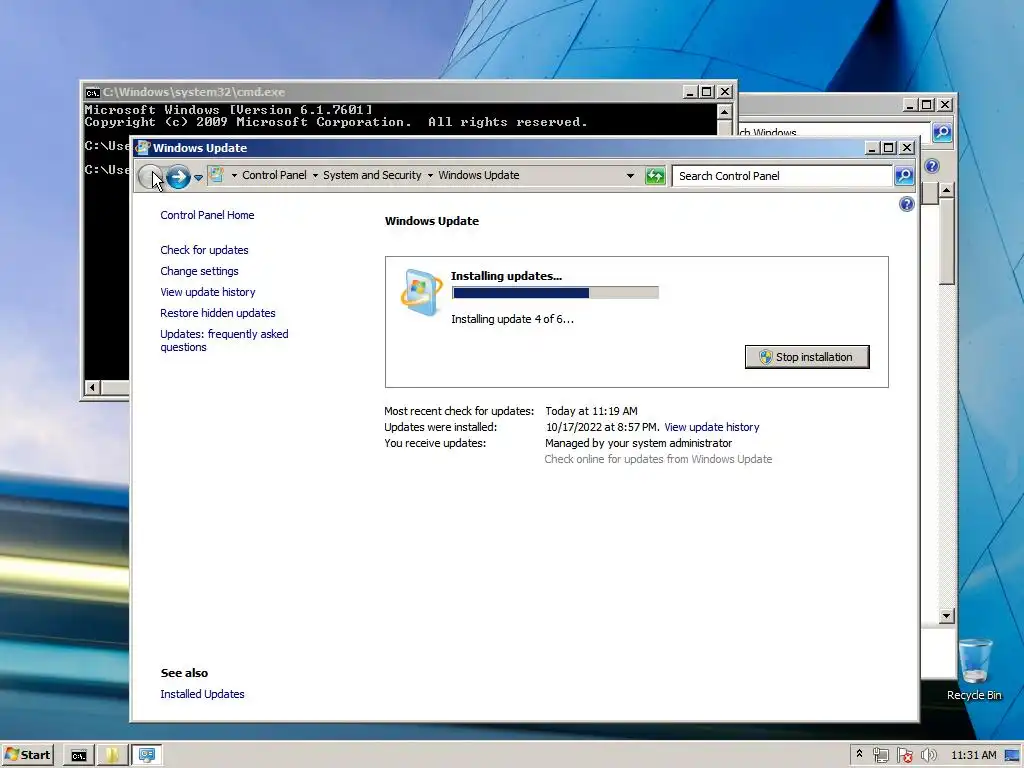Select the System and Security breadcrumb

(372, 175)
